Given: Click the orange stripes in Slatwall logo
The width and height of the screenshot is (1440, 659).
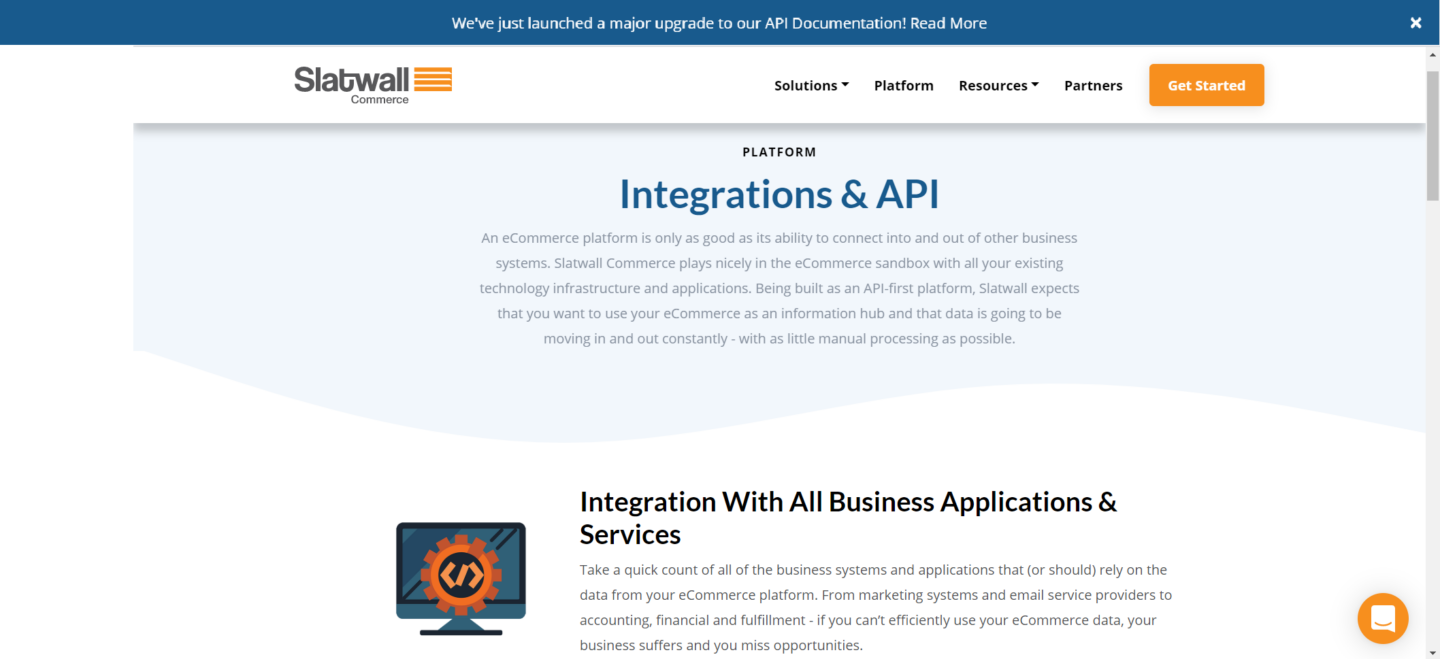Looking at the screenshot, I should [433, 79].
